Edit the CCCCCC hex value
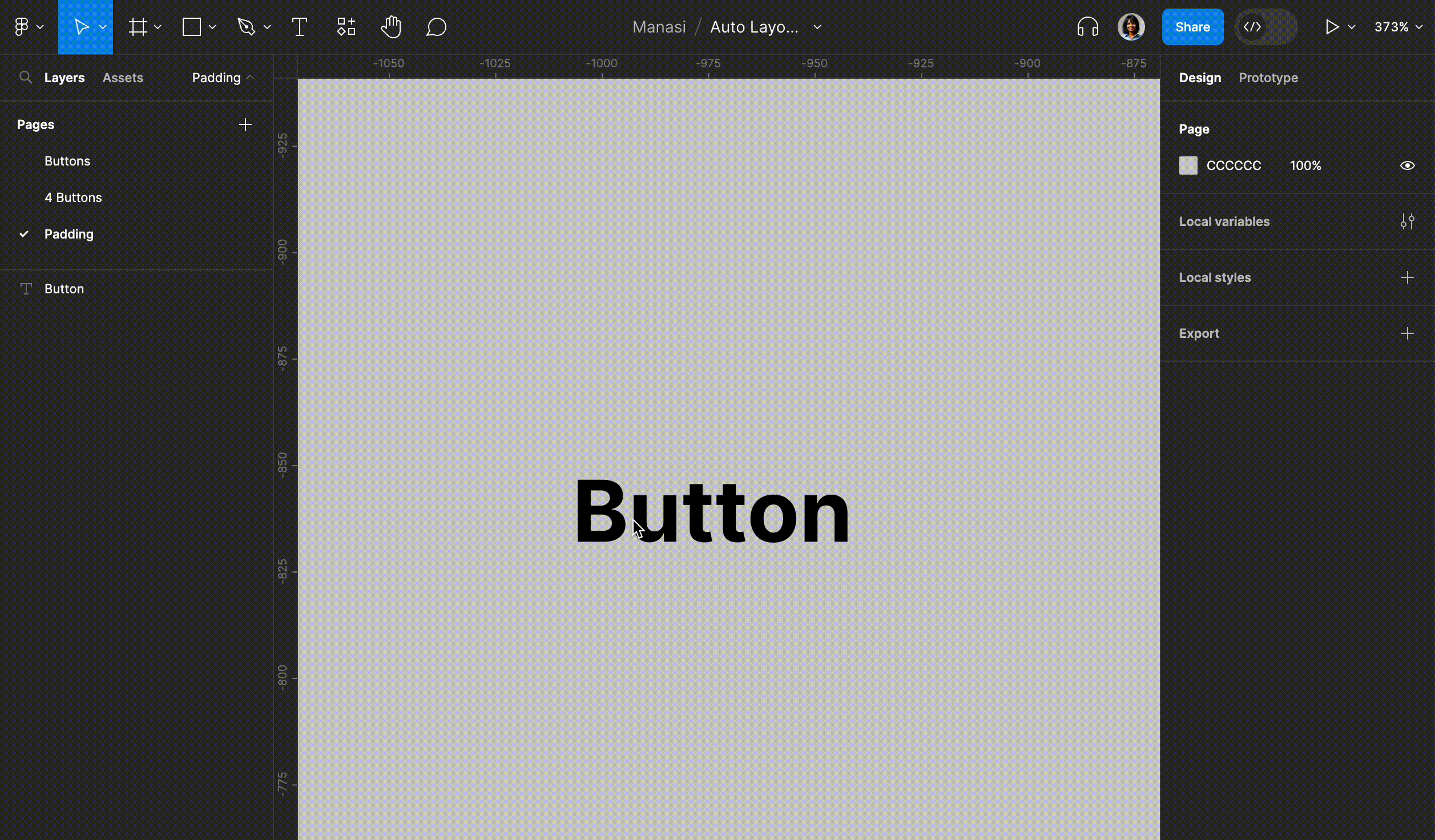 tap(1234, 165)
